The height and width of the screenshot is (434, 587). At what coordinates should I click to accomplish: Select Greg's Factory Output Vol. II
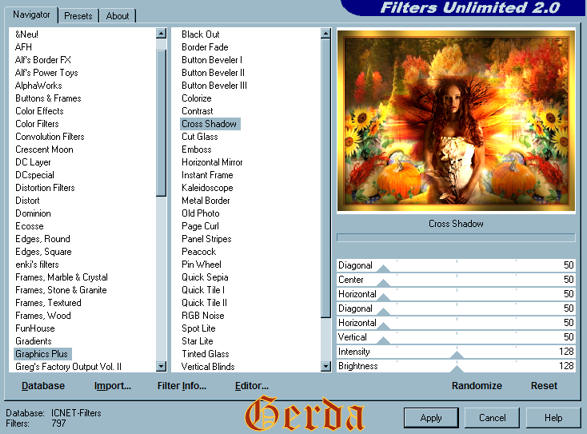coord(69,367)
